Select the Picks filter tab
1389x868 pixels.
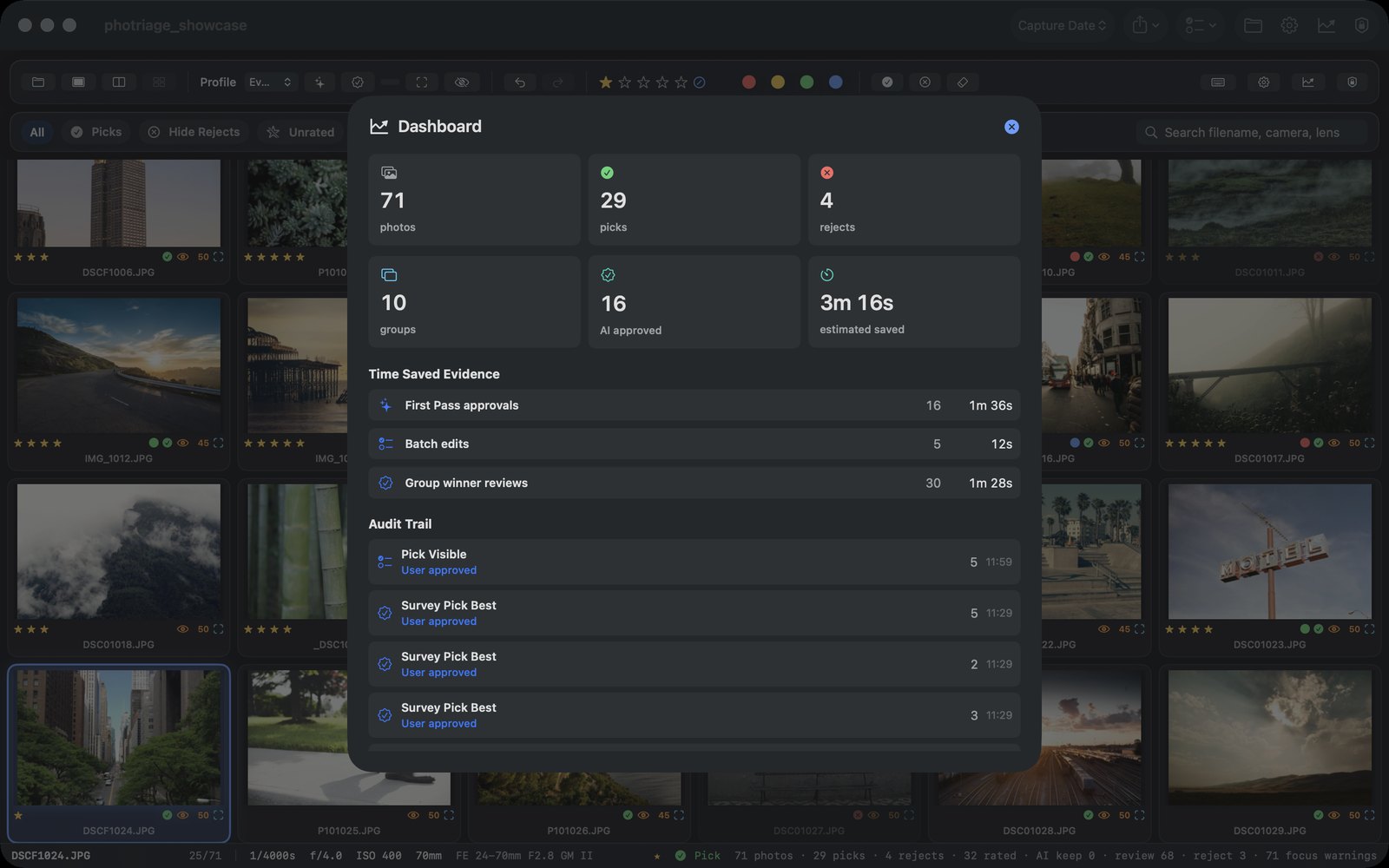(x=95, y=132)
